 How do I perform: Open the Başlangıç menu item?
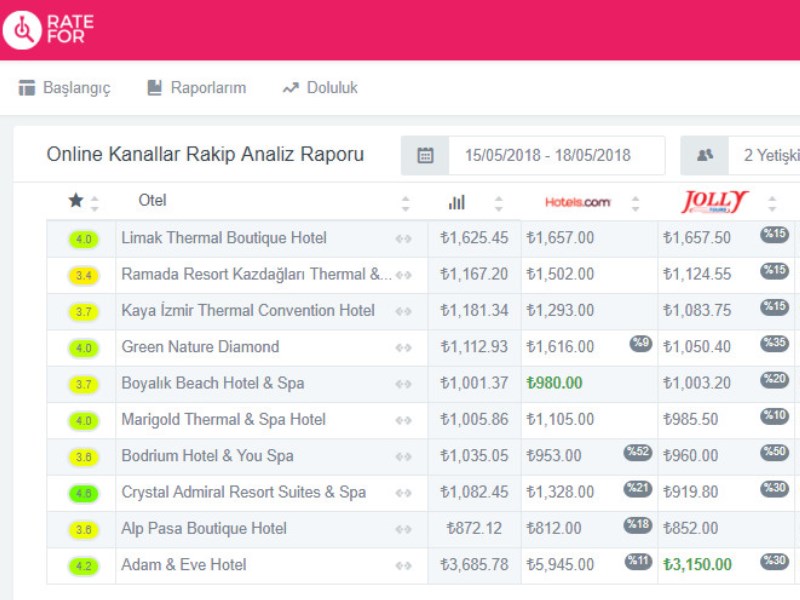pos(65,88)
